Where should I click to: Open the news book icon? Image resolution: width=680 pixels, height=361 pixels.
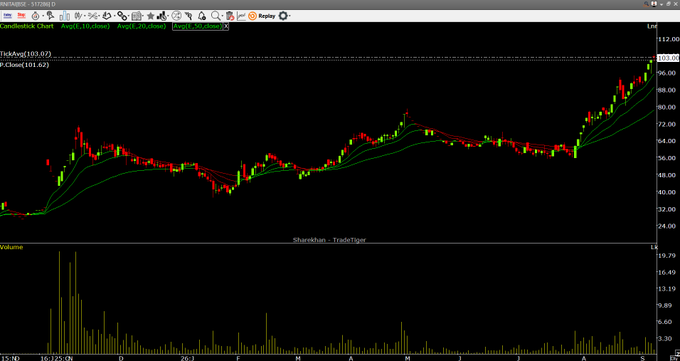click(137, 16)
